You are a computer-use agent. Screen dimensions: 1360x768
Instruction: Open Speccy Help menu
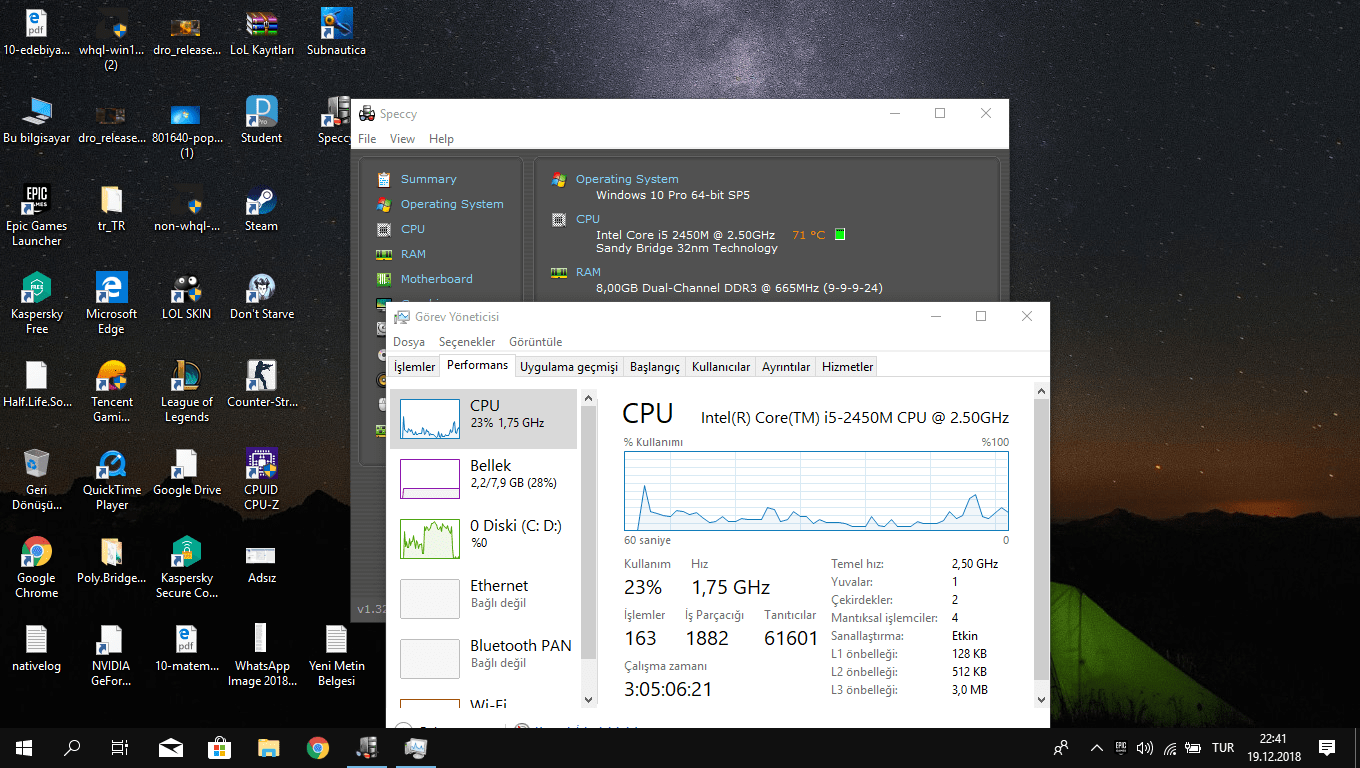click(x=441, y=139)
